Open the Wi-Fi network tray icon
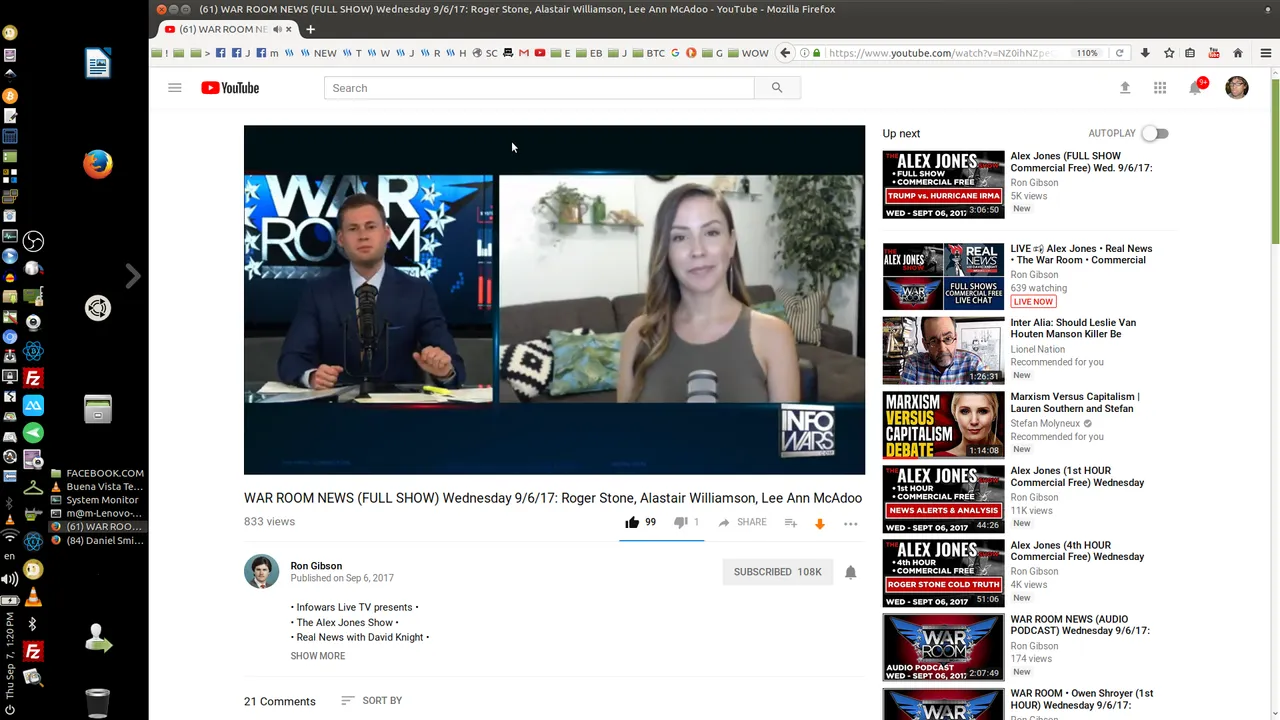Screen dimensions: 1280x720 [x=10, y=537]
